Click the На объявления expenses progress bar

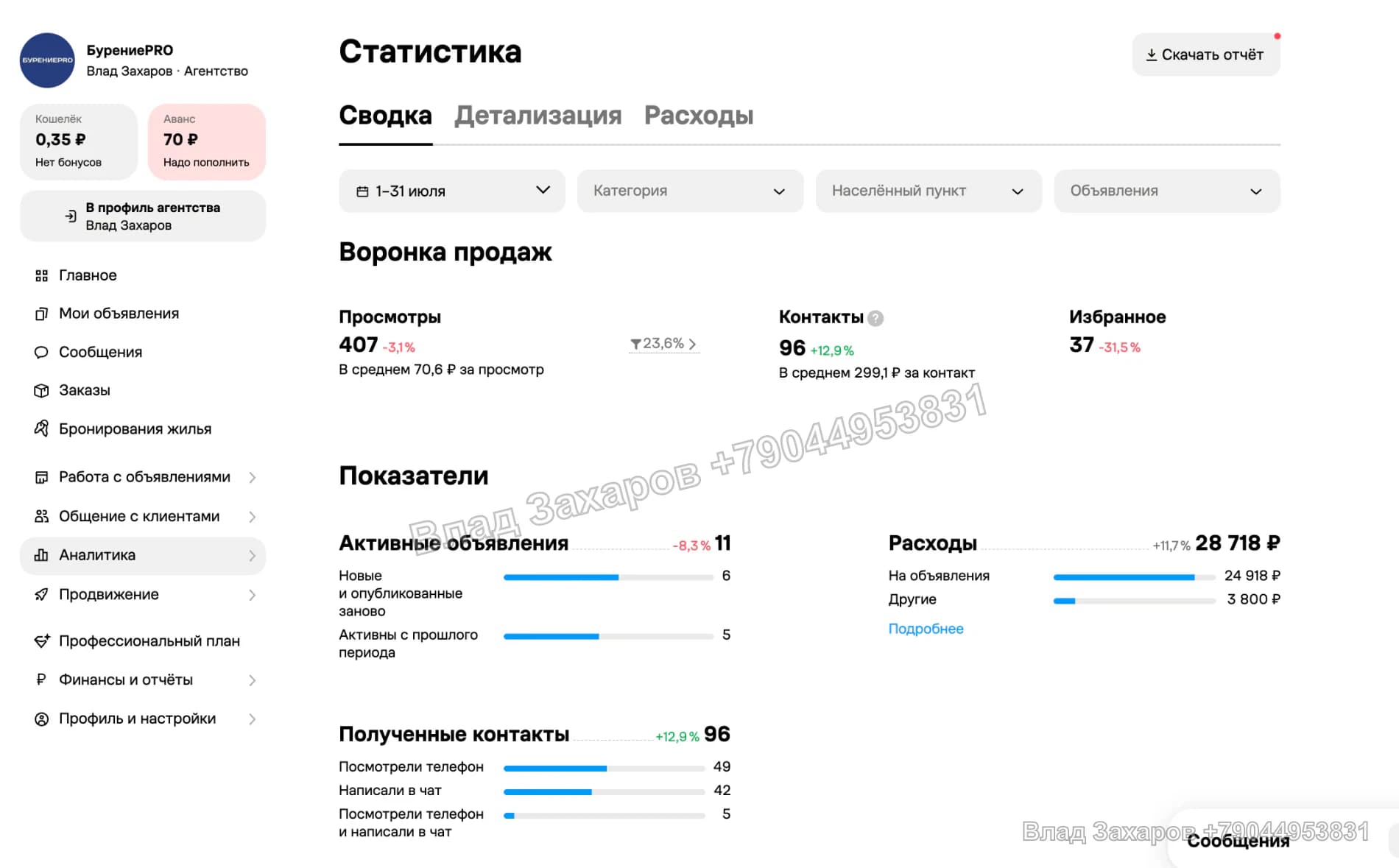[1134, 577]
